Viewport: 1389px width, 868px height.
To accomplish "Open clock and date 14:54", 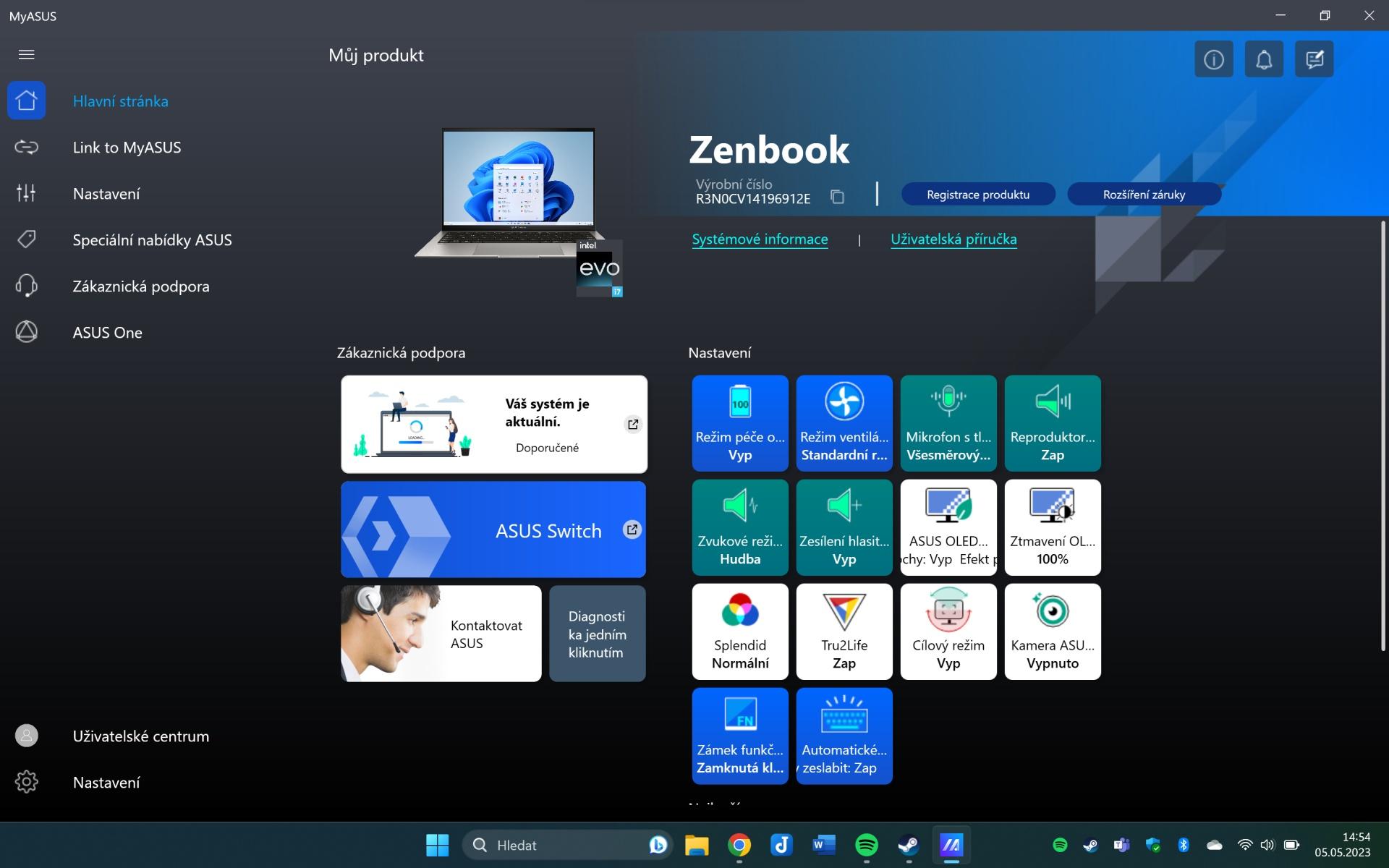I will click(1343, 845).
